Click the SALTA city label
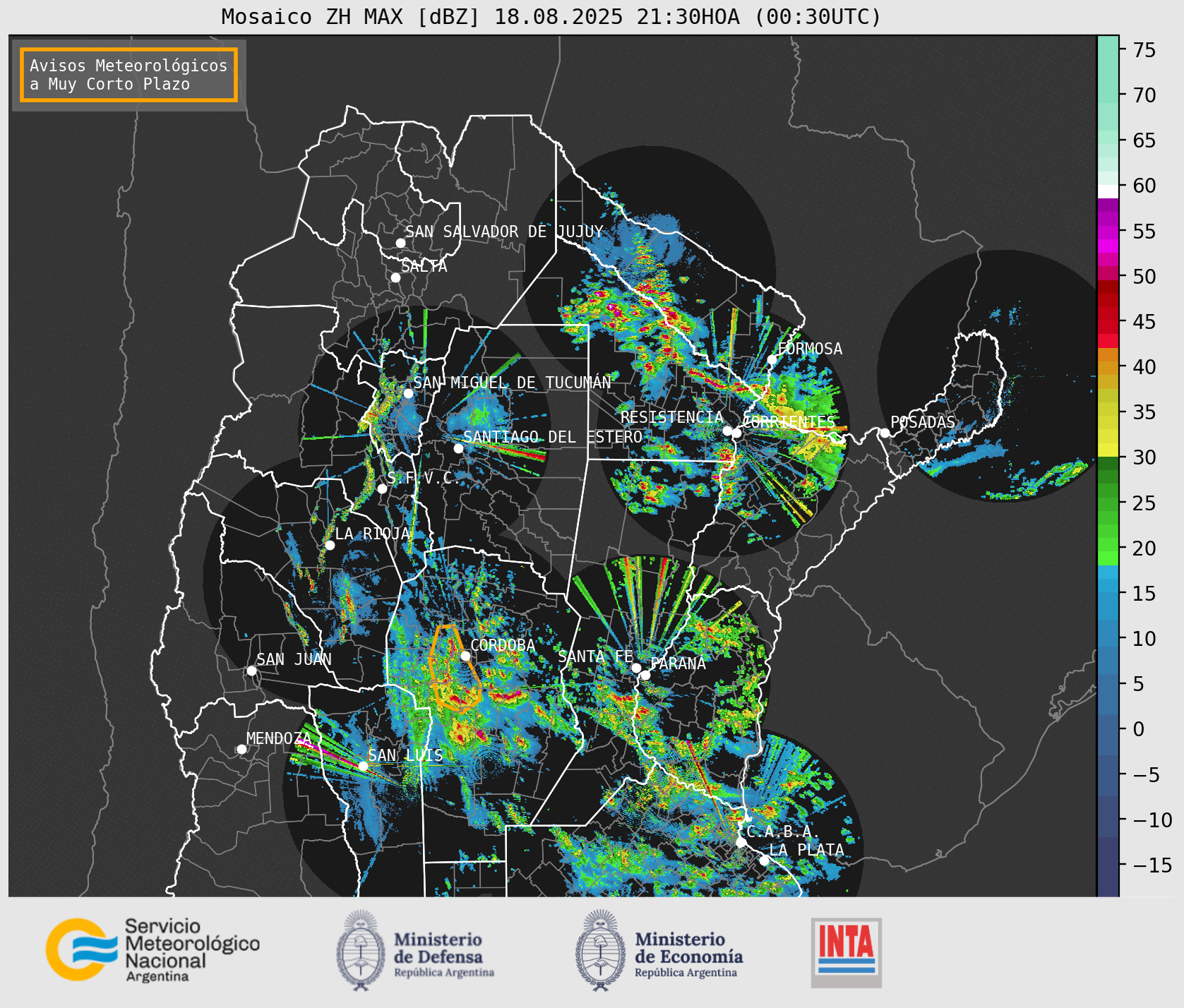The width and height of the screenshot is (1184, 1008). [424, 266]
